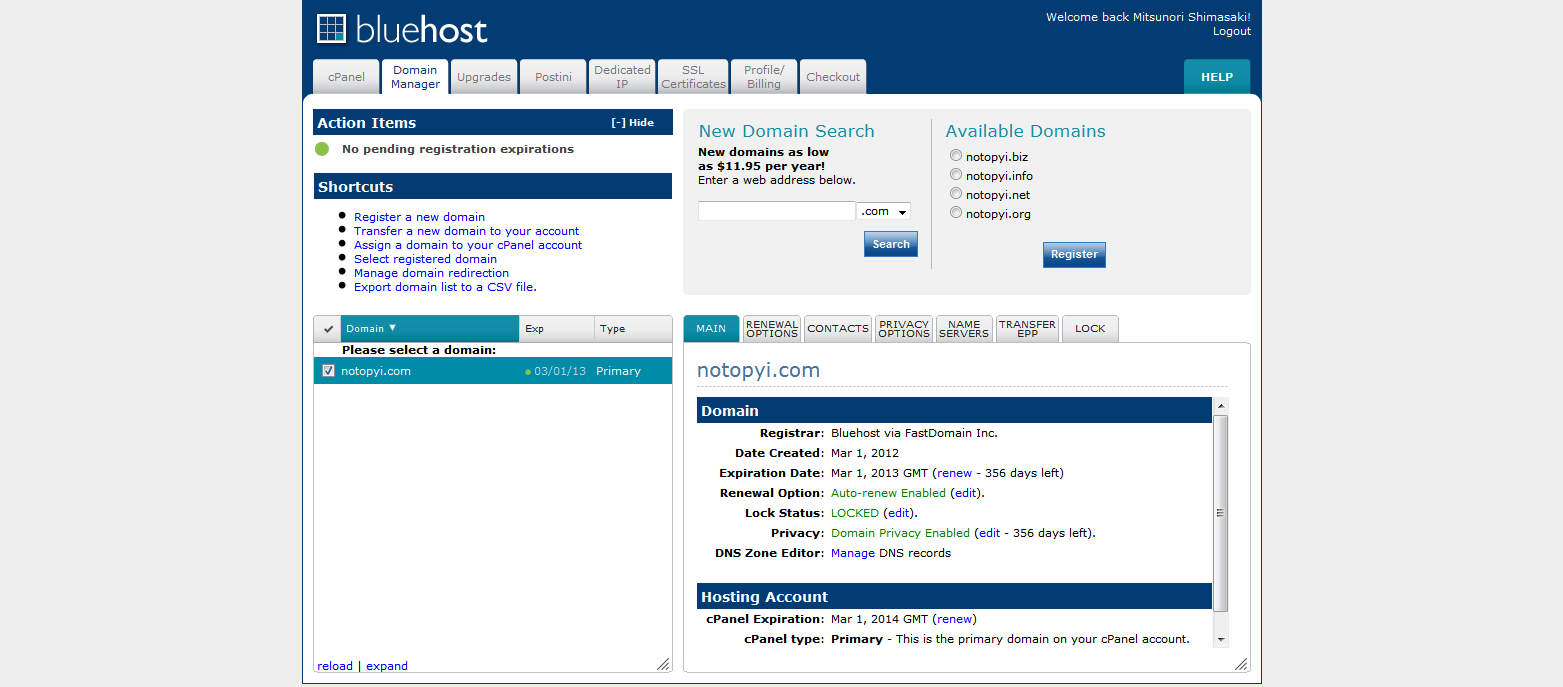Select notopyi.org radio button
This screenshot has width=1563, height=687.
[x=956, y=213]
